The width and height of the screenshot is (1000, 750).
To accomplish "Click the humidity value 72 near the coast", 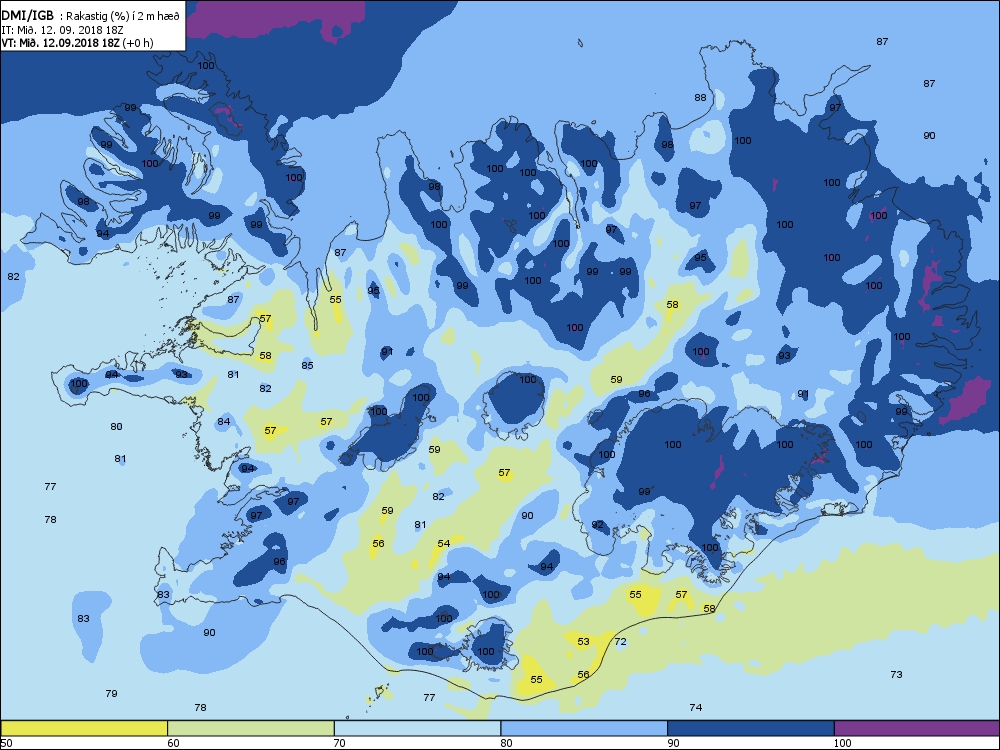I will pyautogui.click(x=621, y=642).
